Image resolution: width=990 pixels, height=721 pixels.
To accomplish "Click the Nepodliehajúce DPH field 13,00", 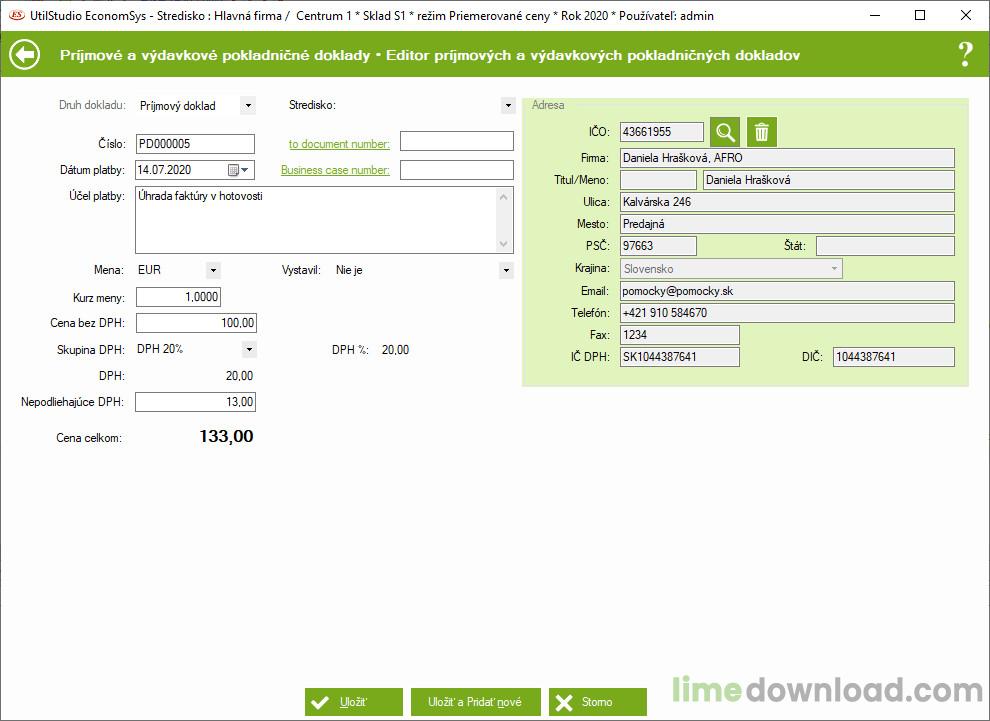I will (x=196, y=402).
